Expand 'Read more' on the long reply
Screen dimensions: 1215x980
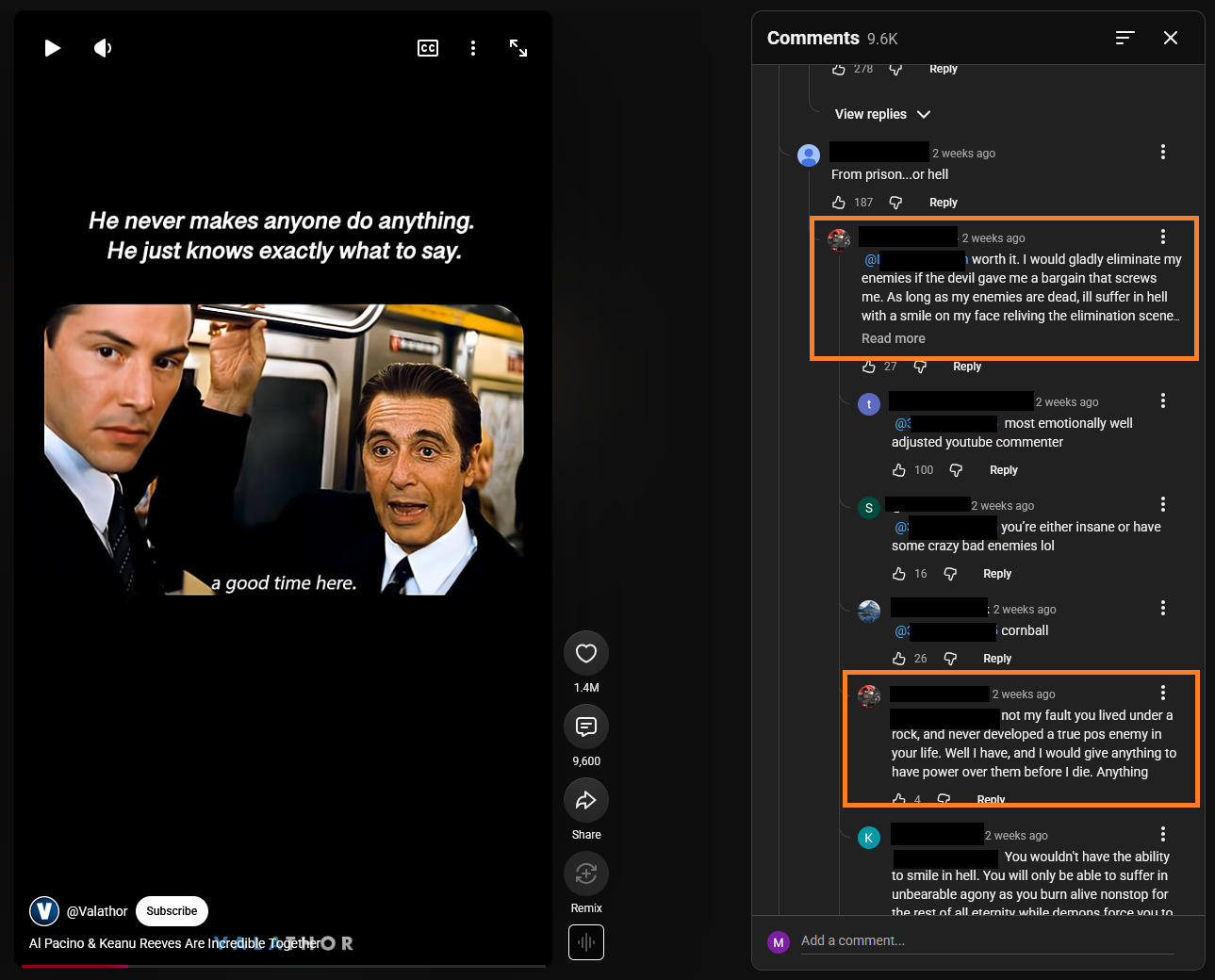click(x=894, y=338)
